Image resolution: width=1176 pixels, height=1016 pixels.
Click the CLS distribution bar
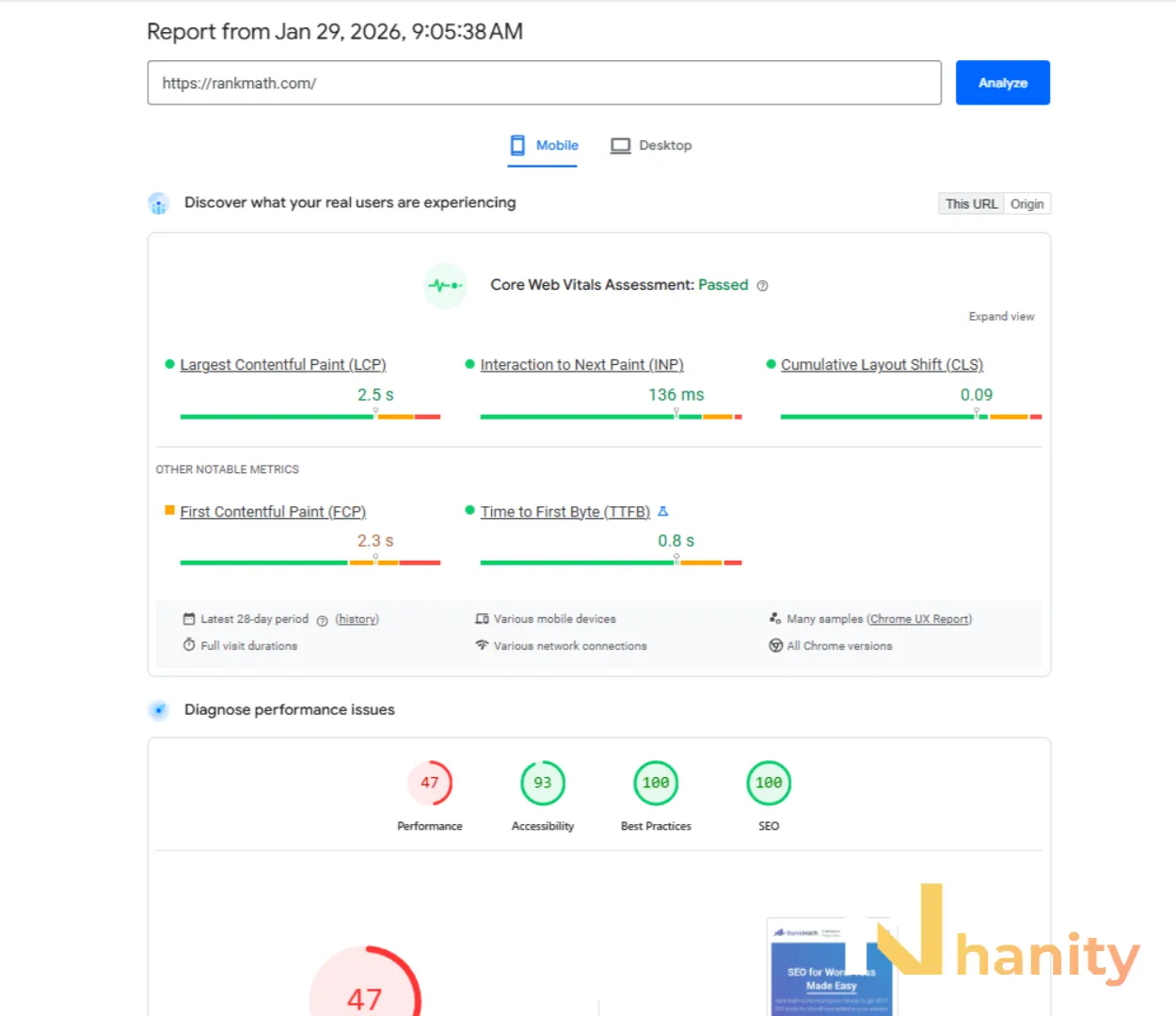click(911, 416)
